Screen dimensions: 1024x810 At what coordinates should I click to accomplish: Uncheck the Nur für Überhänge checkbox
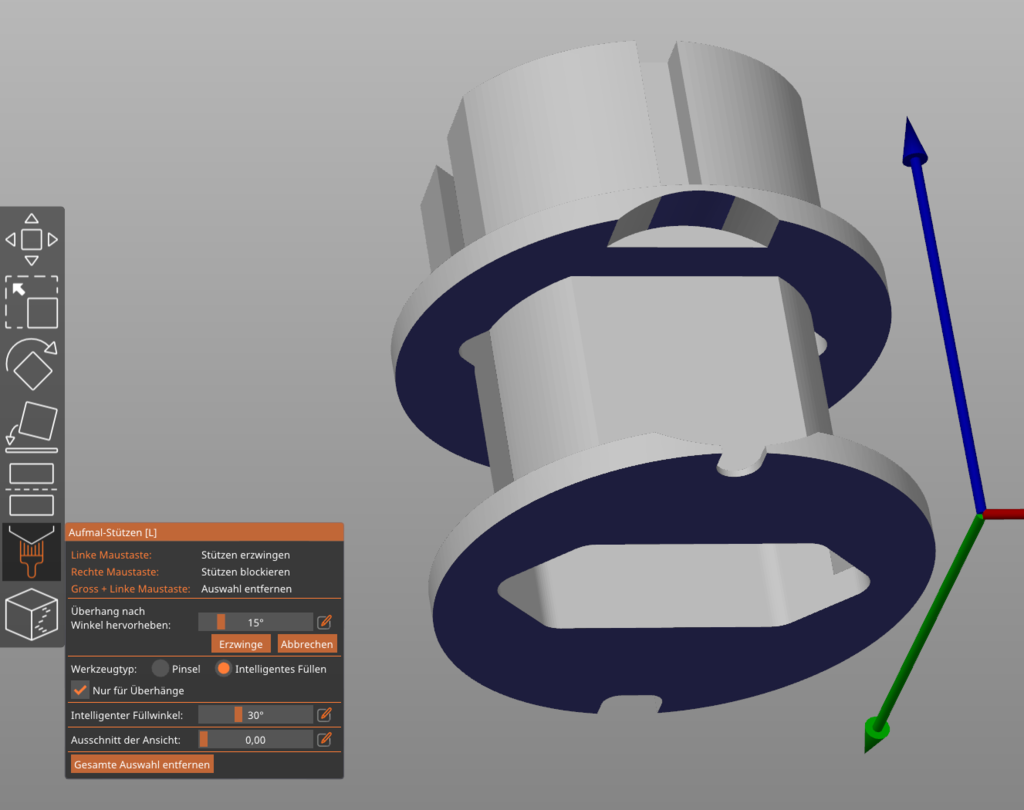click(x=80, y=690)
